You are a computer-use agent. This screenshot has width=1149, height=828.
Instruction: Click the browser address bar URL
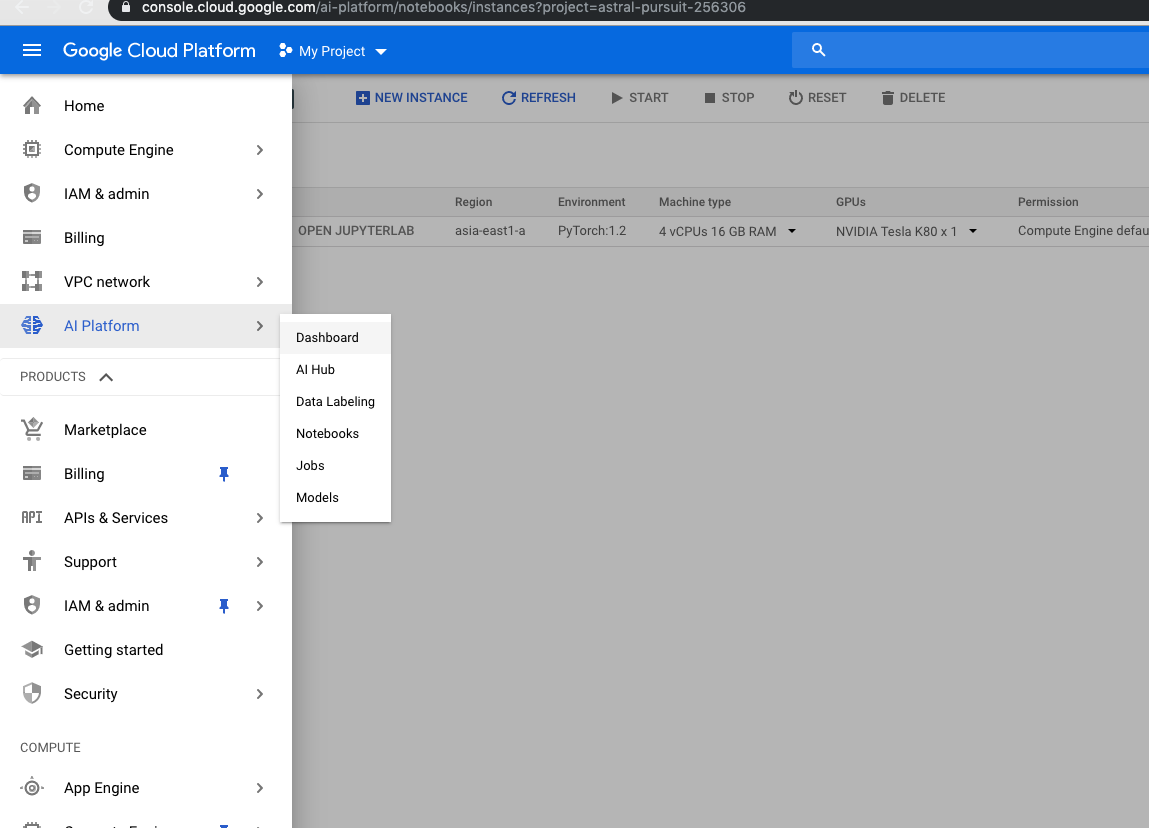(x=443, y=8)
